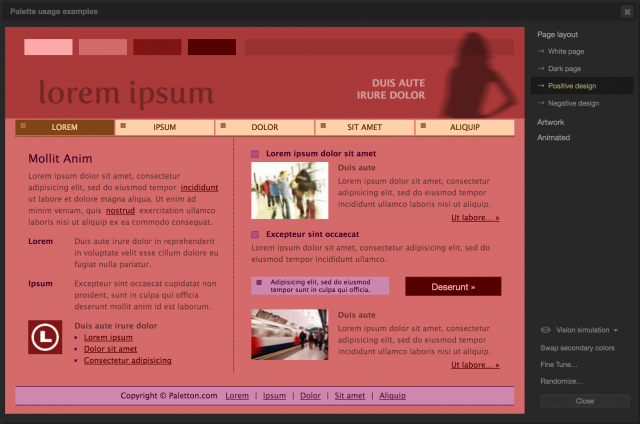Click the blurred crowd photo thumbnail
This screenshot has width=640, height=424.
(x=290, y=190)
